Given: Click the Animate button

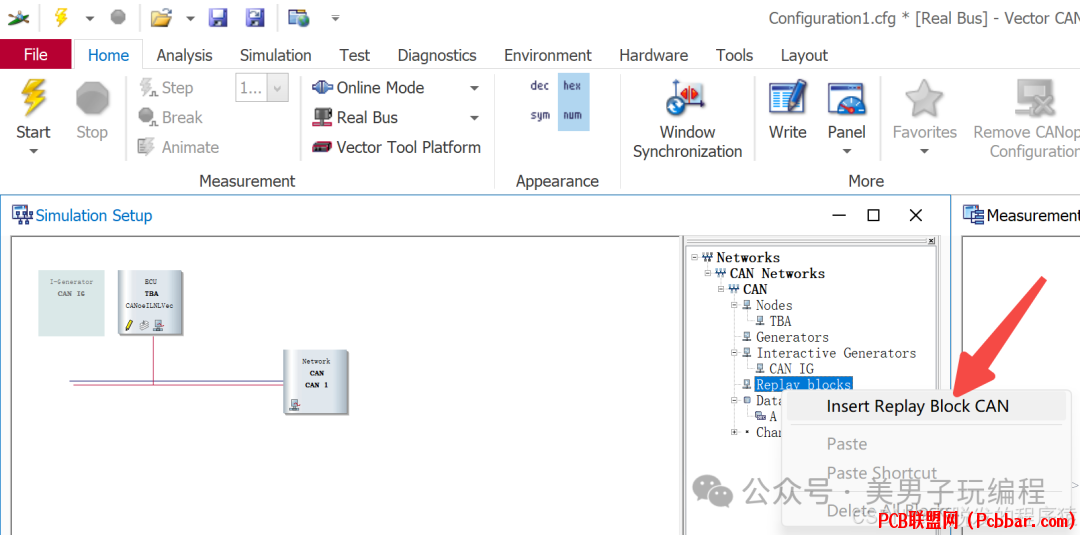Looking at the screenshot, I should click(x=178, y=147).
